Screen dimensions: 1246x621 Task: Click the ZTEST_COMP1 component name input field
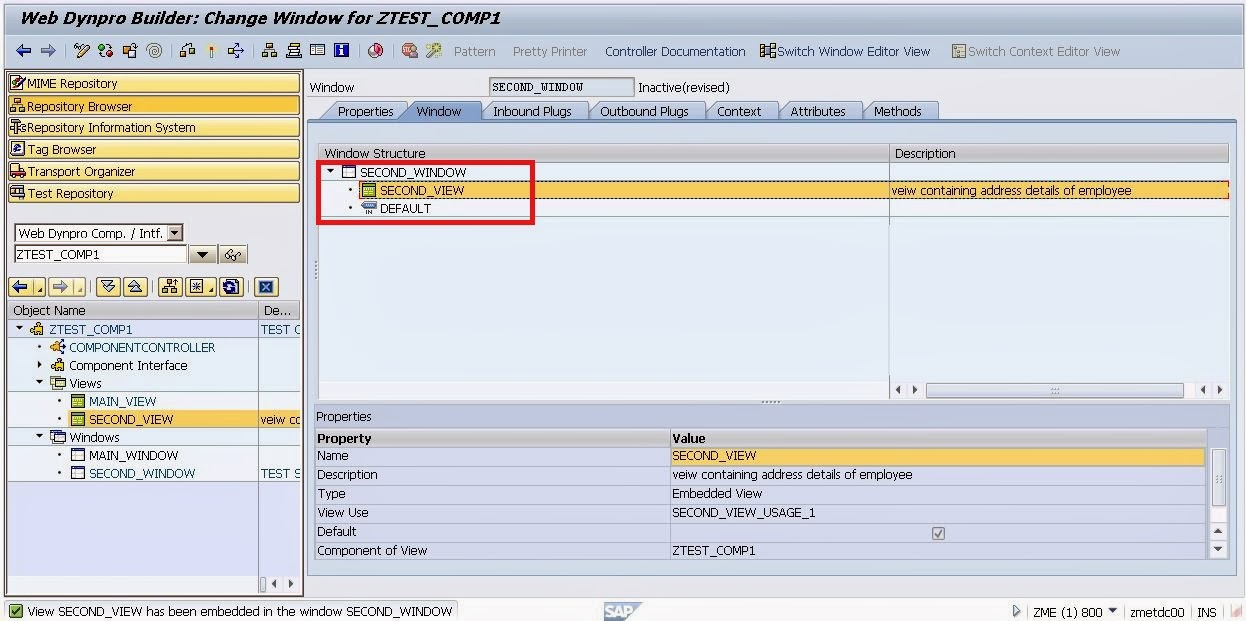click(x=100, y=255)
